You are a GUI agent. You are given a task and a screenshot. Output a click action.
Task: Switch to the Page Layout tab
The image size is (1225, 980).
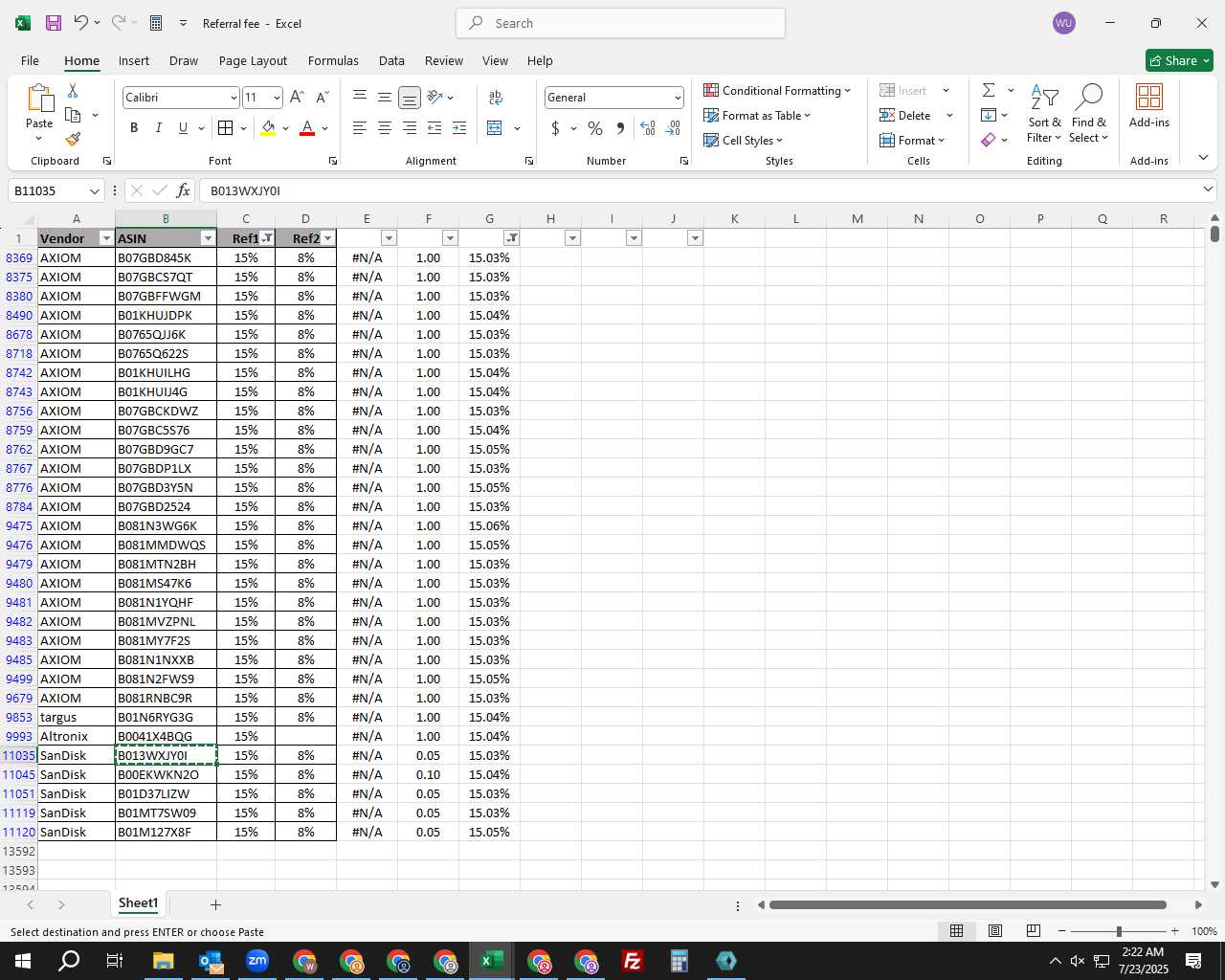(x=253, y=60)
